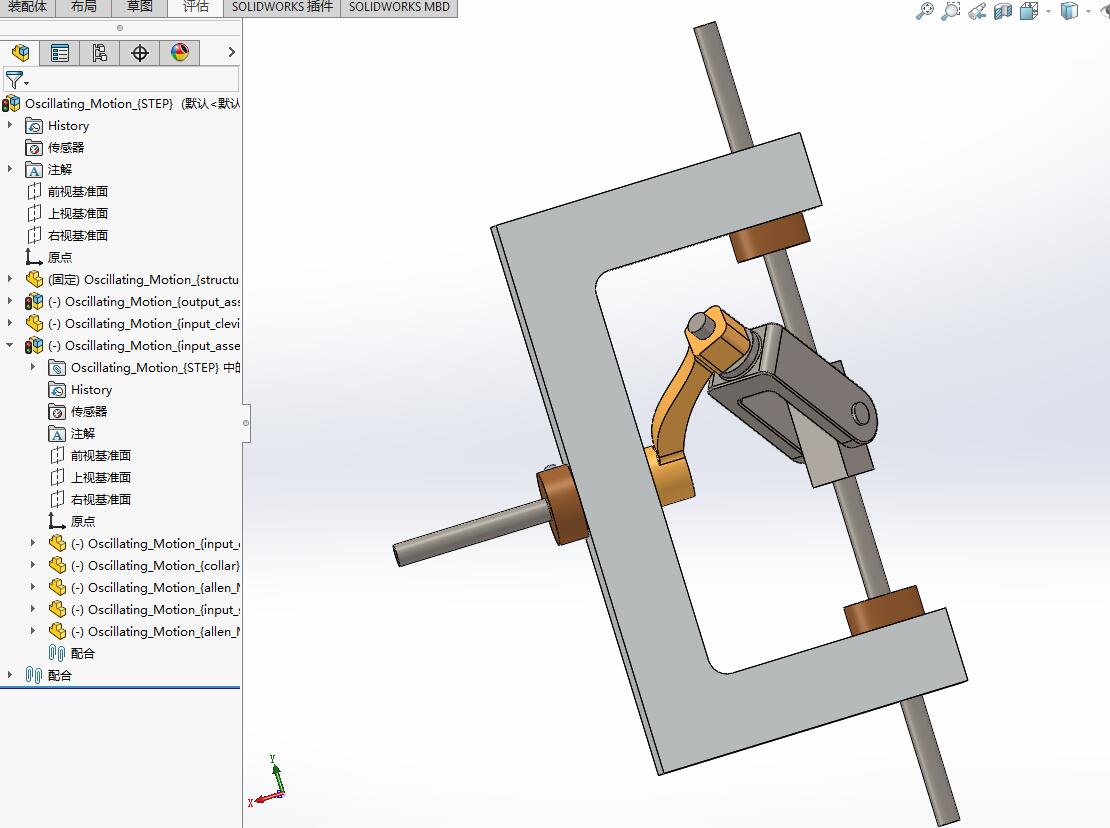Collapse Oscillating_Motion_{input_asse subassembly
The width and height of the screenshot is (1110, 828).
pos(10,345)
